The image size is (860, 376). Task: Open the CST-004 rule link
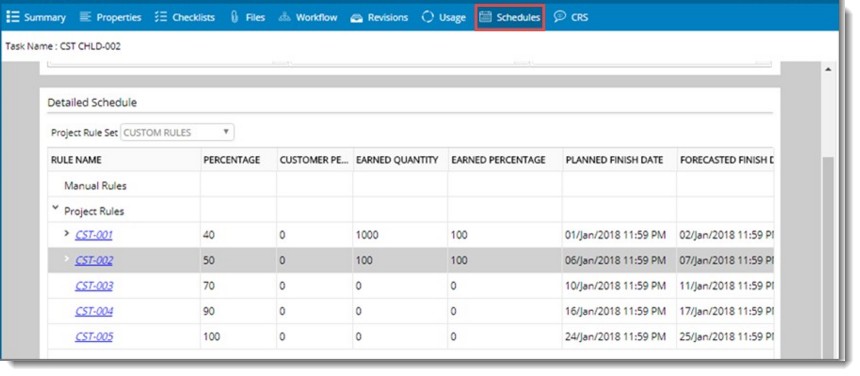[94, 311]
